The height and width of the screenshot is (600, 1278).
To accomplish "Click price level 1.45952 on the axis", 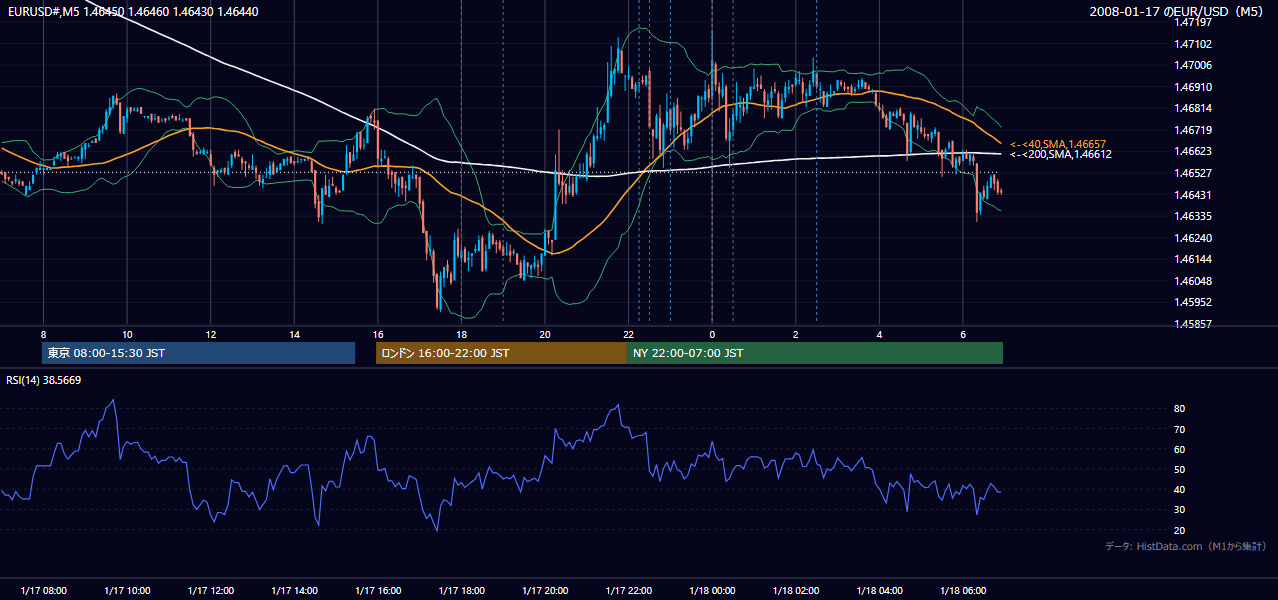I will tap(1193, 302).
